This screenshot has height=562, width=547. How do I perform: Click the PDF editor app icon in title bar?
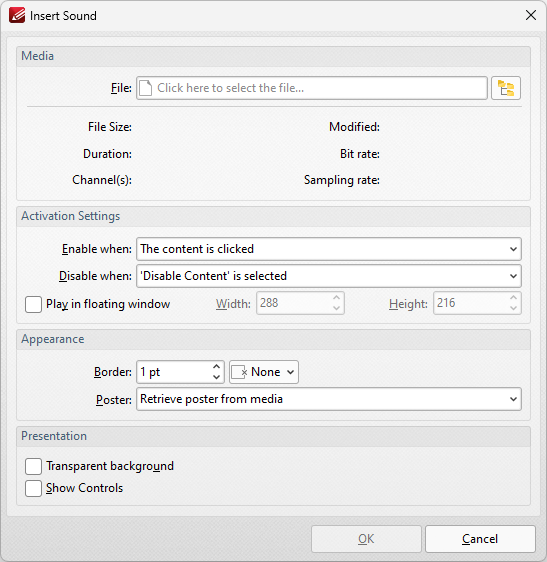tap(17, 15)
